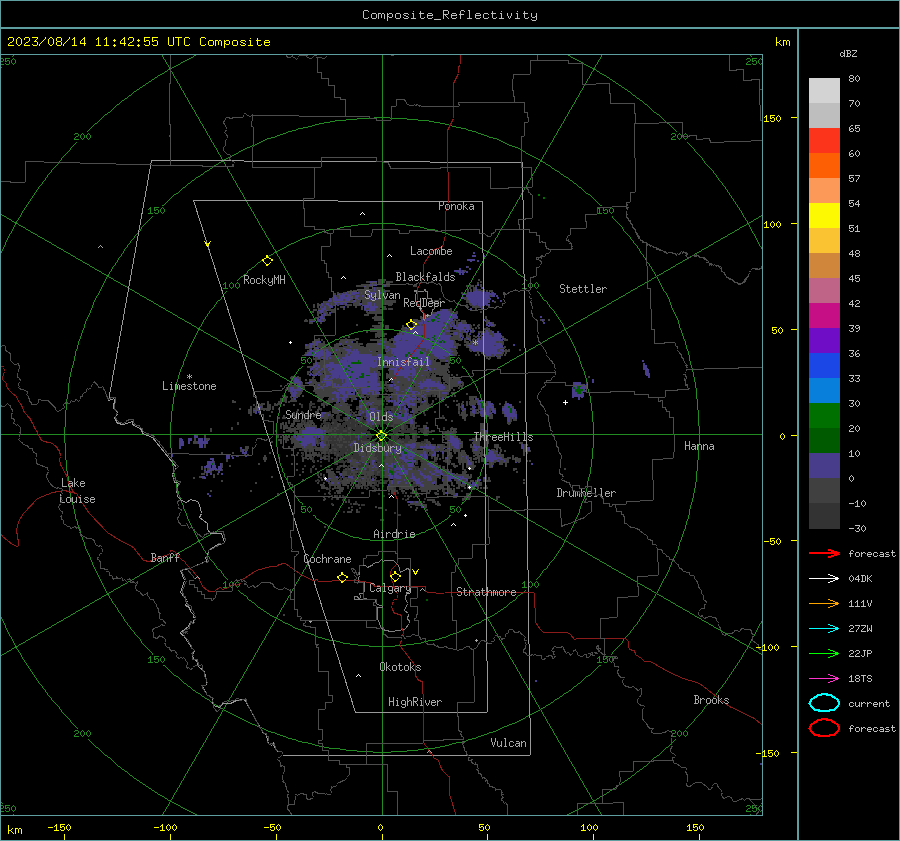Click the red forecast arrow in legend
Image resolution: width=900 pixels, height=841 pixels.
824,553
